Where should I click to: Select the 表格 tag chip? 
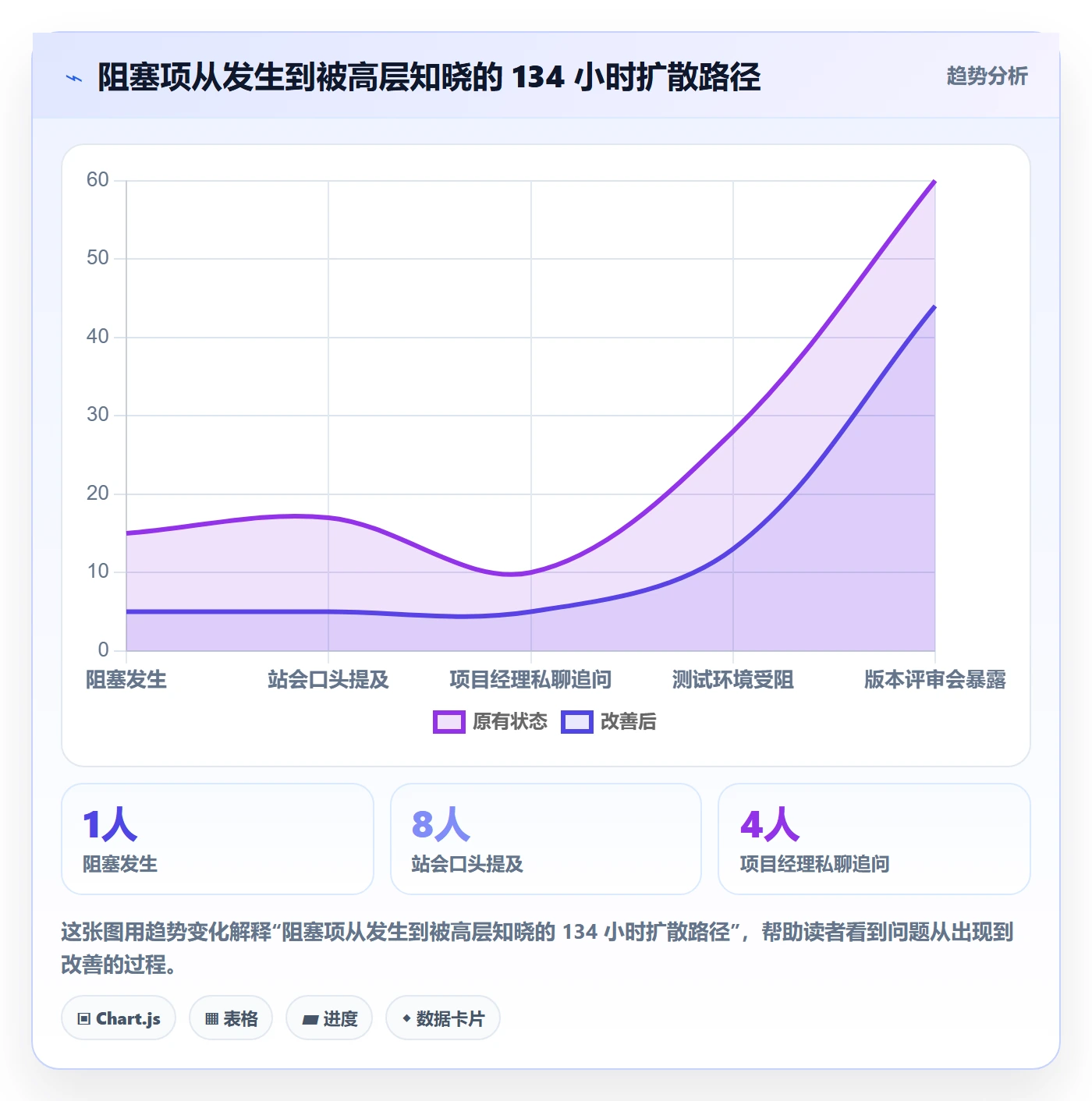click(x=231, y=1018)
